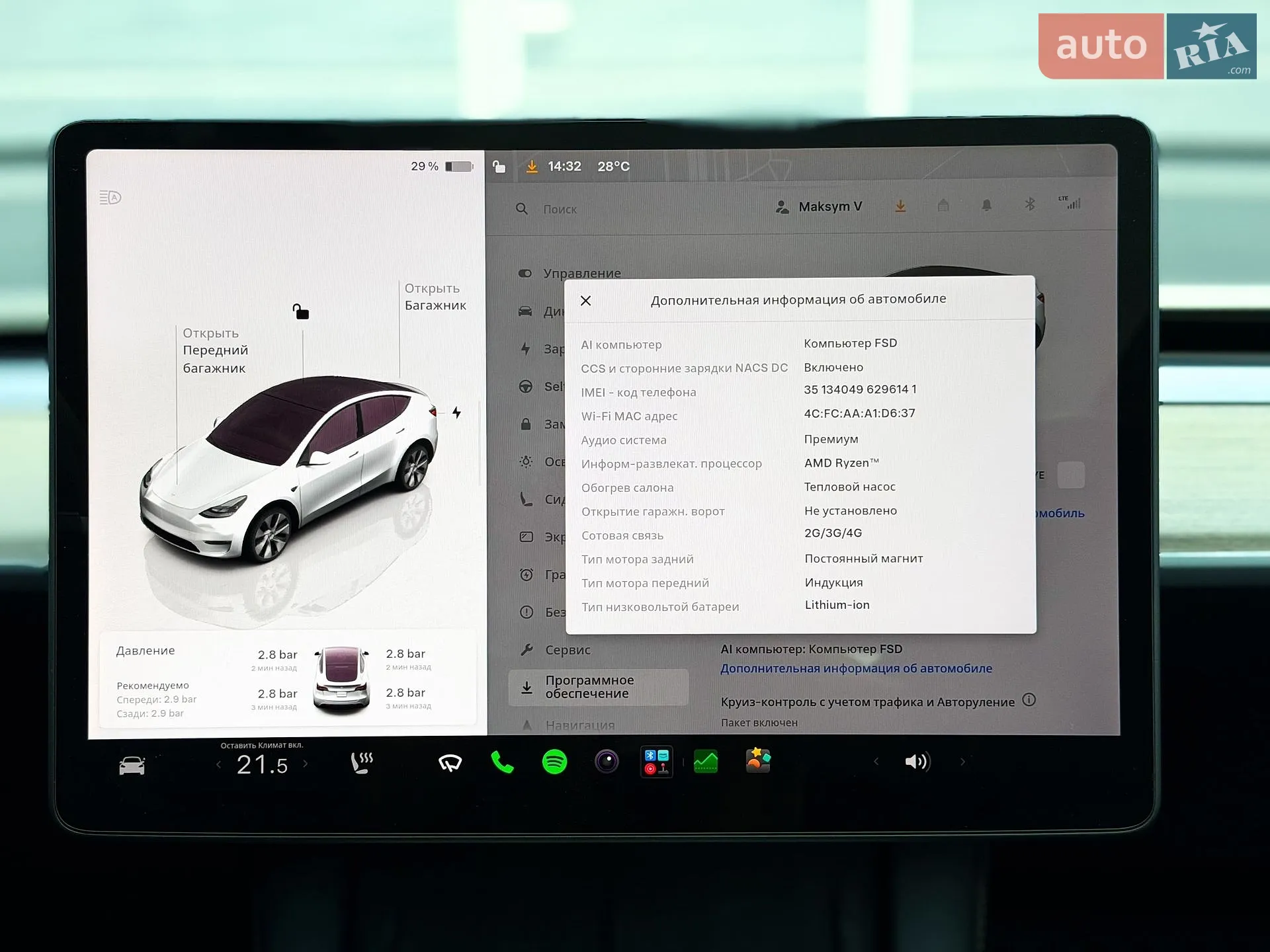The width and height of the screenshot is (1270, 952).
Task: Toggle the headlight high beam icon
Action: [x=110, y=197]
